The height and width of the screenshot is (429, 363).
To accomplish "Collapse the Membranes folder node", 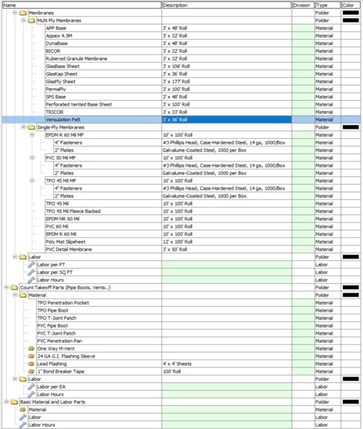I will (15, 13).
